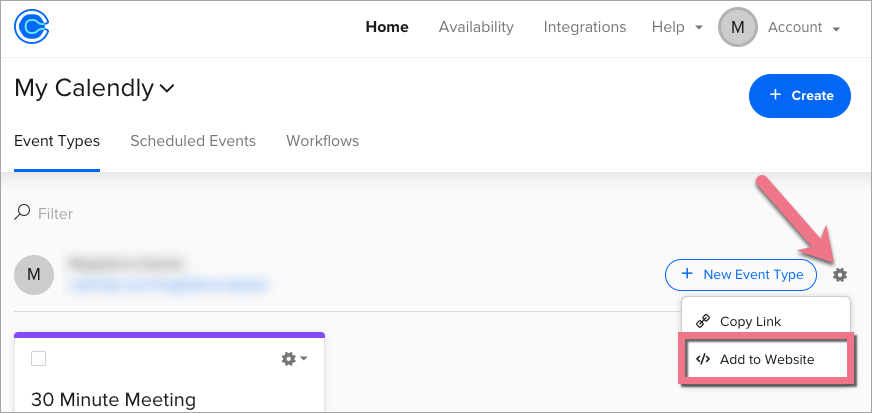
Task: Expand the My Calendly chevron
Action: point(167,88)
